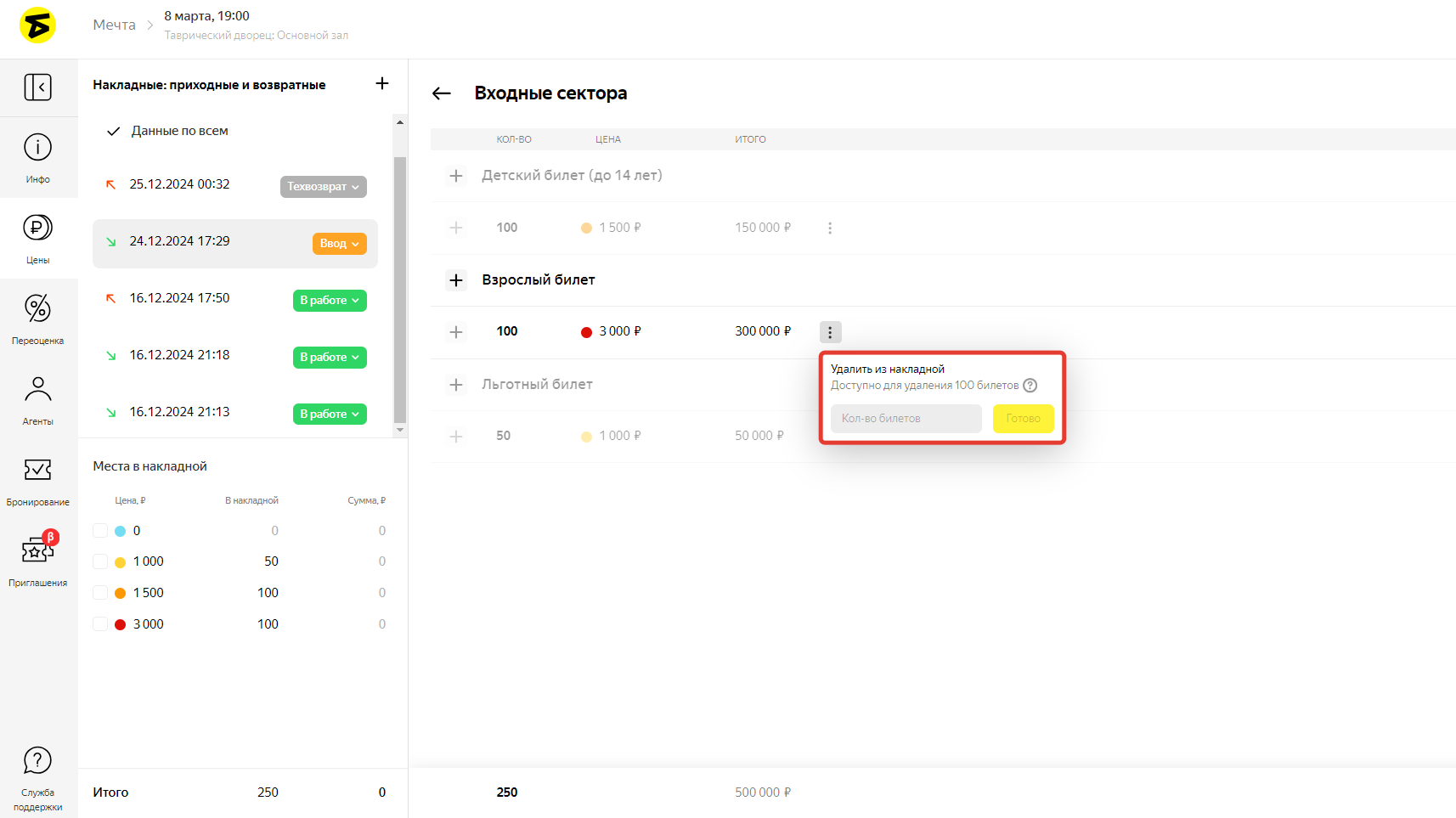Open the Инфо section

tap(37, 157)
